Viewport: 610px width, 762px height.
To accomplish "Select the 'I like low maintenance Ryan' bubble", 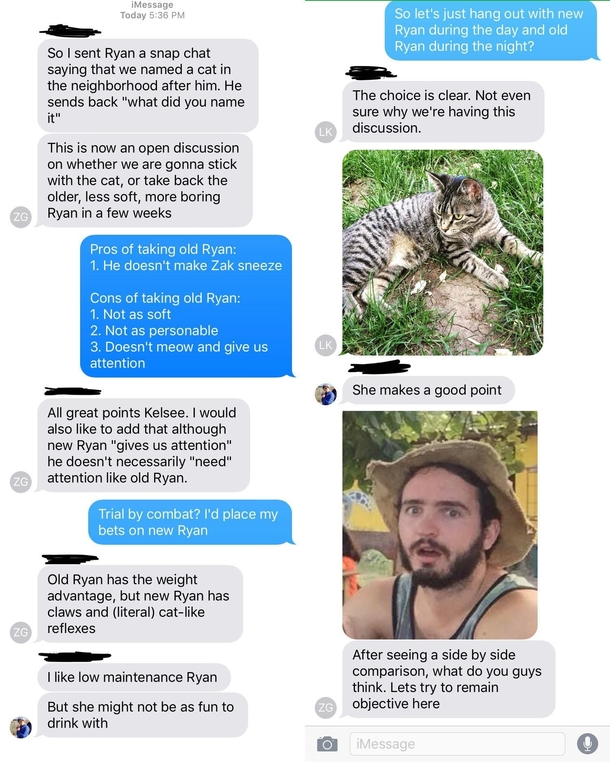I will (134, 677).
